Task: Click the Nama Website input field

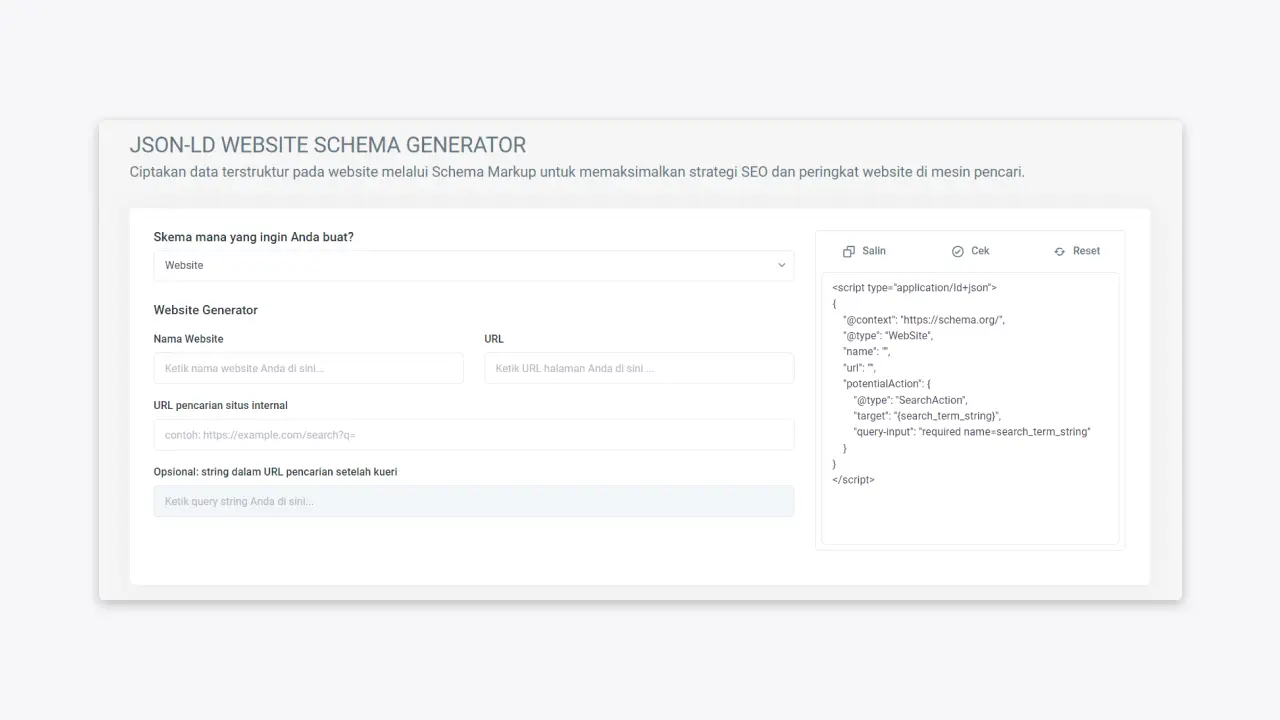Action: [x=308, y=368]
